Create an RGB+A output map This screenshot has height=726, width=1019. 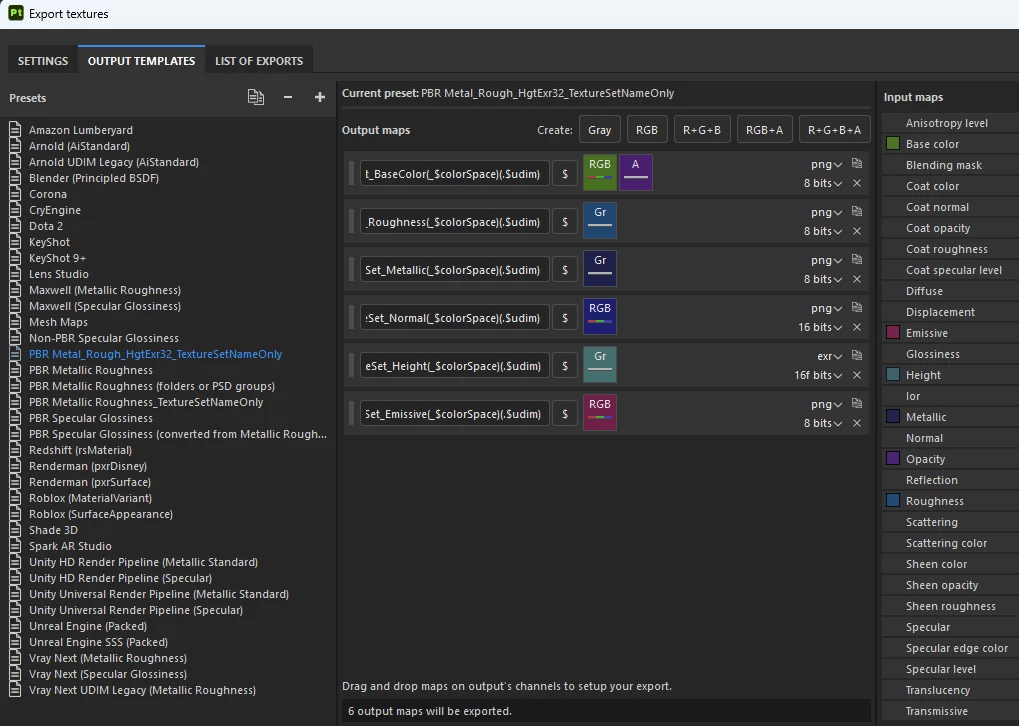coord(764,130)
